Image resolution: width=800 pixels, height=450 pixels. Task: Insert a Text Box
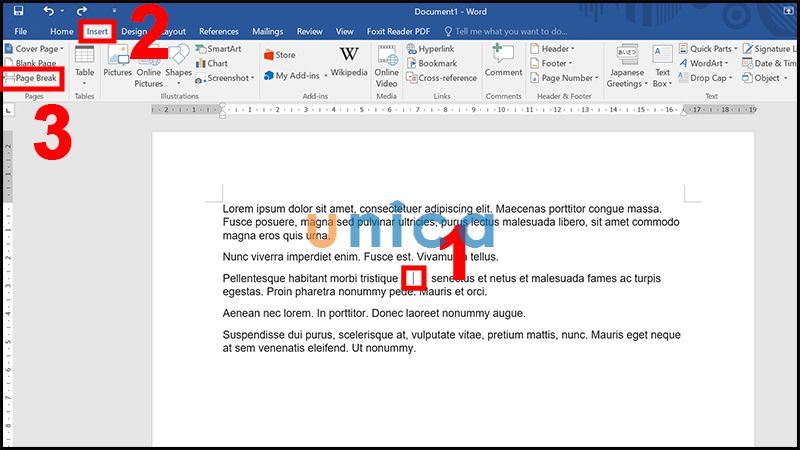662,66
